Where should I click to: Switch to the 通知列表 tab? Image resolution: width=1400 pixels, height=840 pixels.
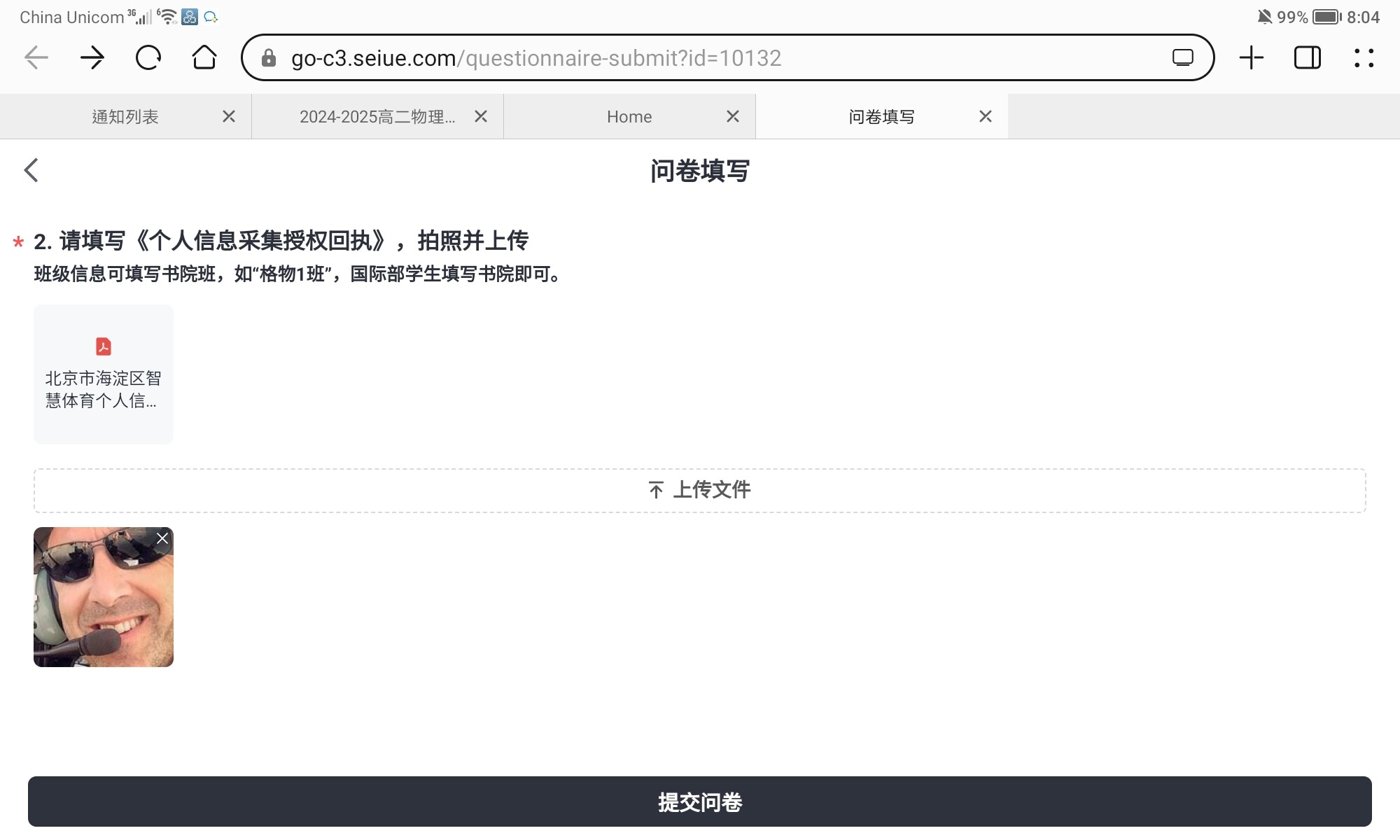coord(125,117)
